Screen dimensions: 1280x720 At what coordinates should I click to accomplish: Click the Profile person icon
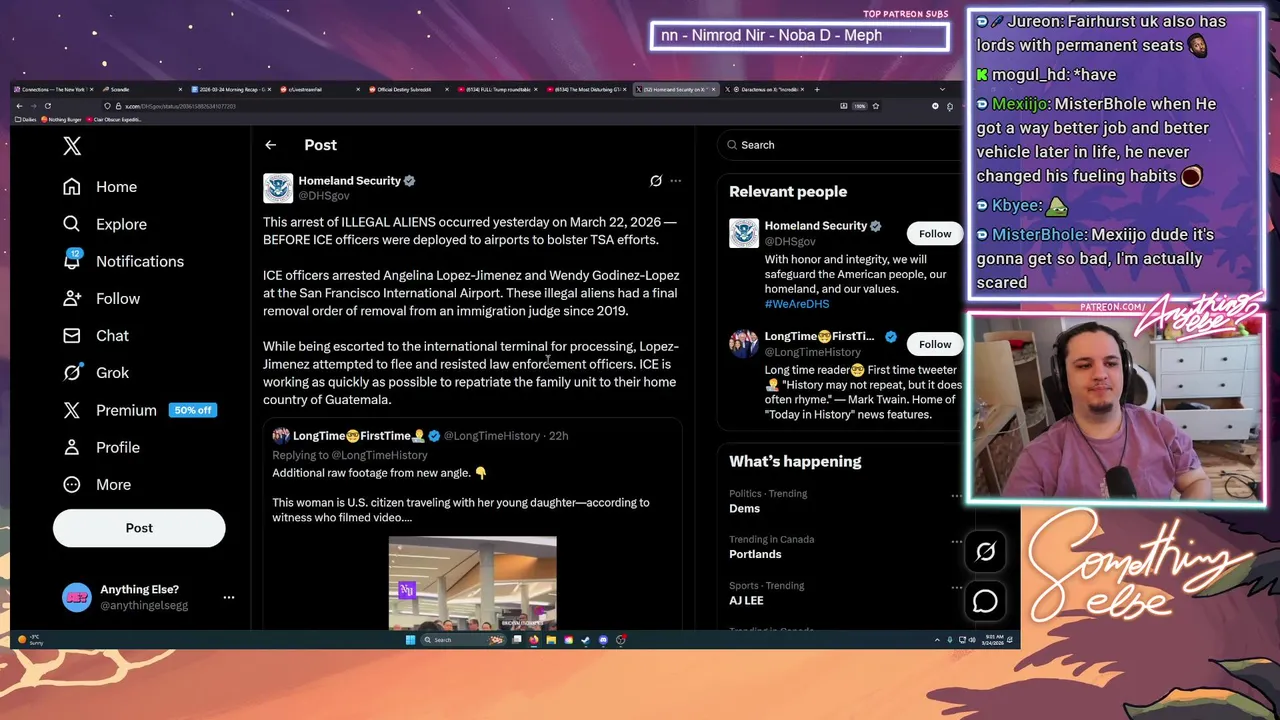tap(72, 447)
